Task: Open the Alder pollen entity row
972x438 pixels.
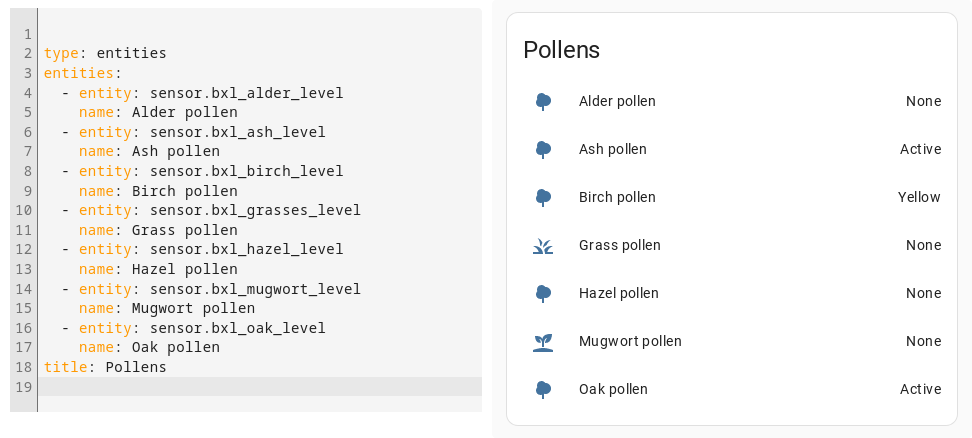Action: pyautogui.click(x=732, y=102)
